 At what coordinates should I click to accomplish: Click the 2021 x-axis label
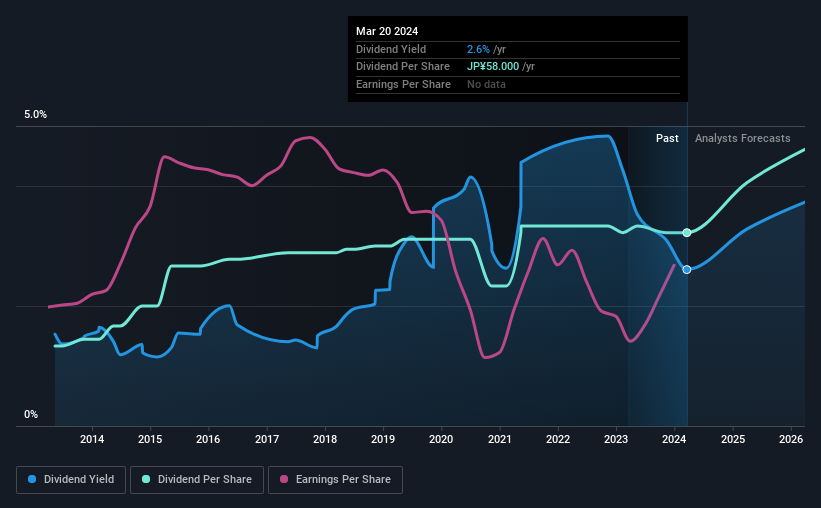click(500, 439)
